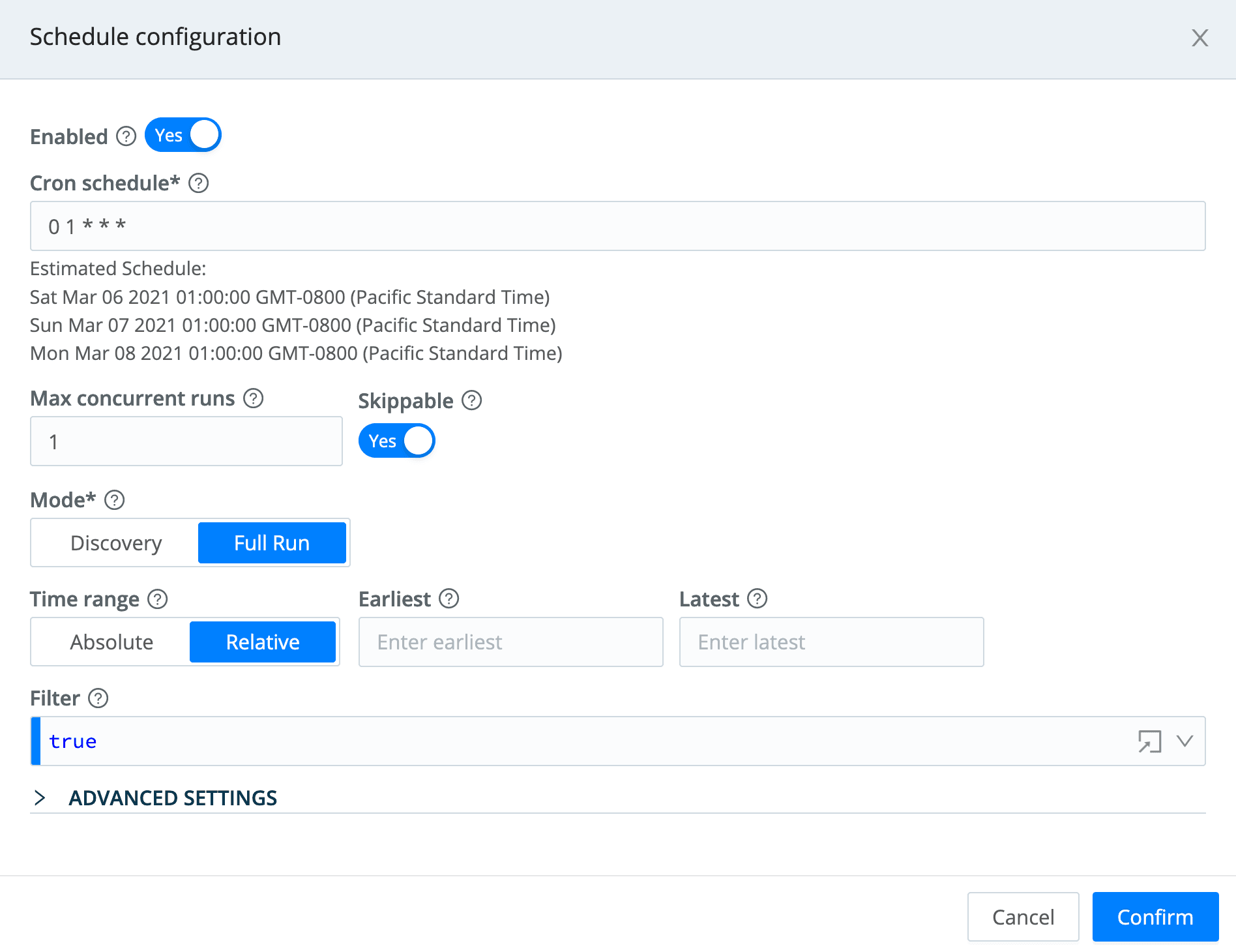
Task: Confirm the schedule configuration
Action: point(1155,917)
